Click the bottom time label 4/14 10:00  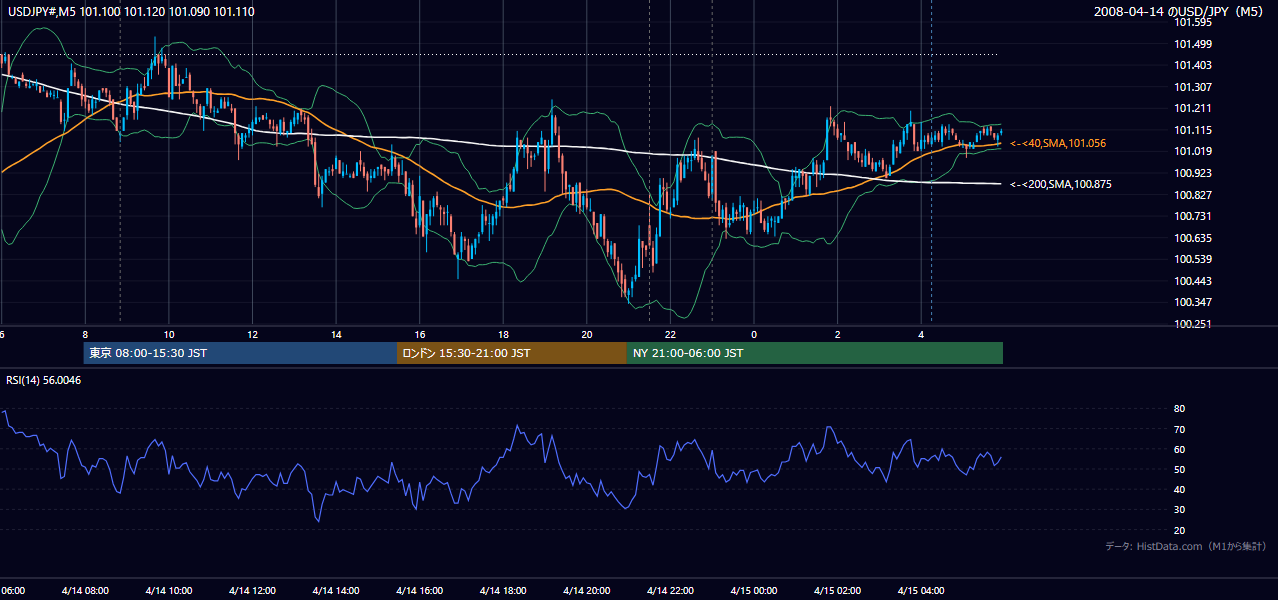click(x=168, y=591)
